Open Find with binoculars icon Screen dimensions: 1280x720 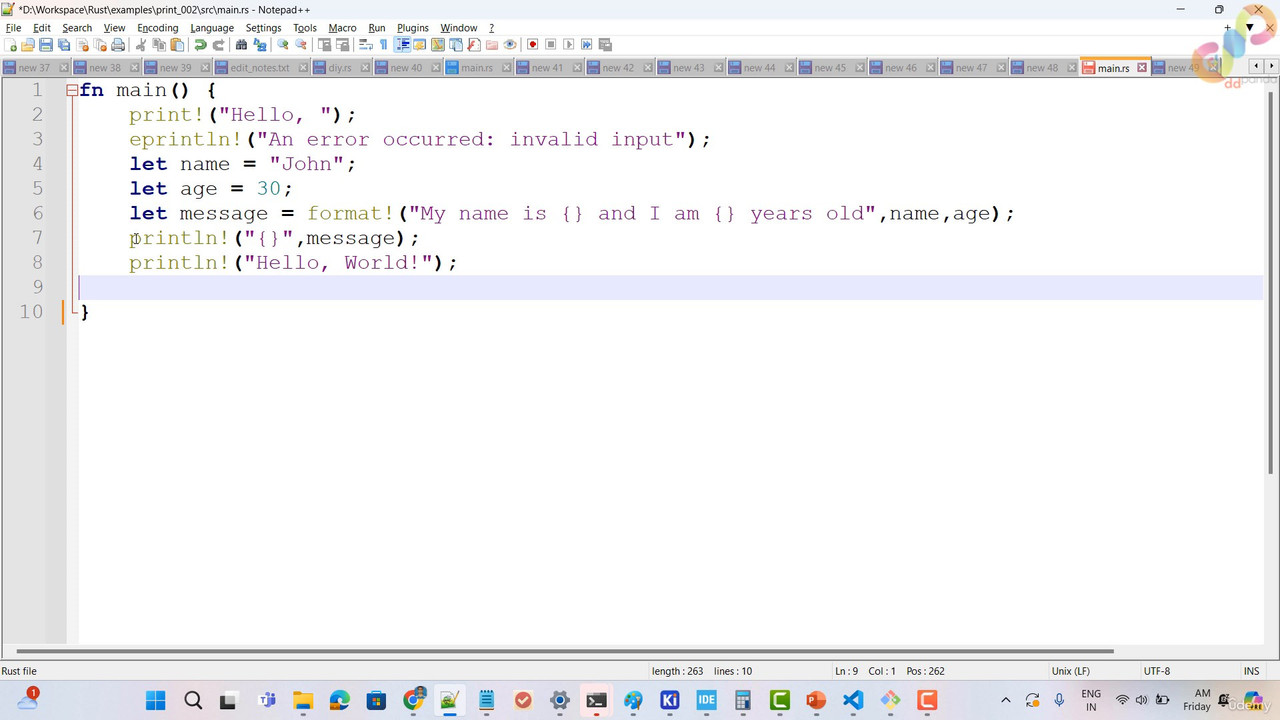pos(241,44)
